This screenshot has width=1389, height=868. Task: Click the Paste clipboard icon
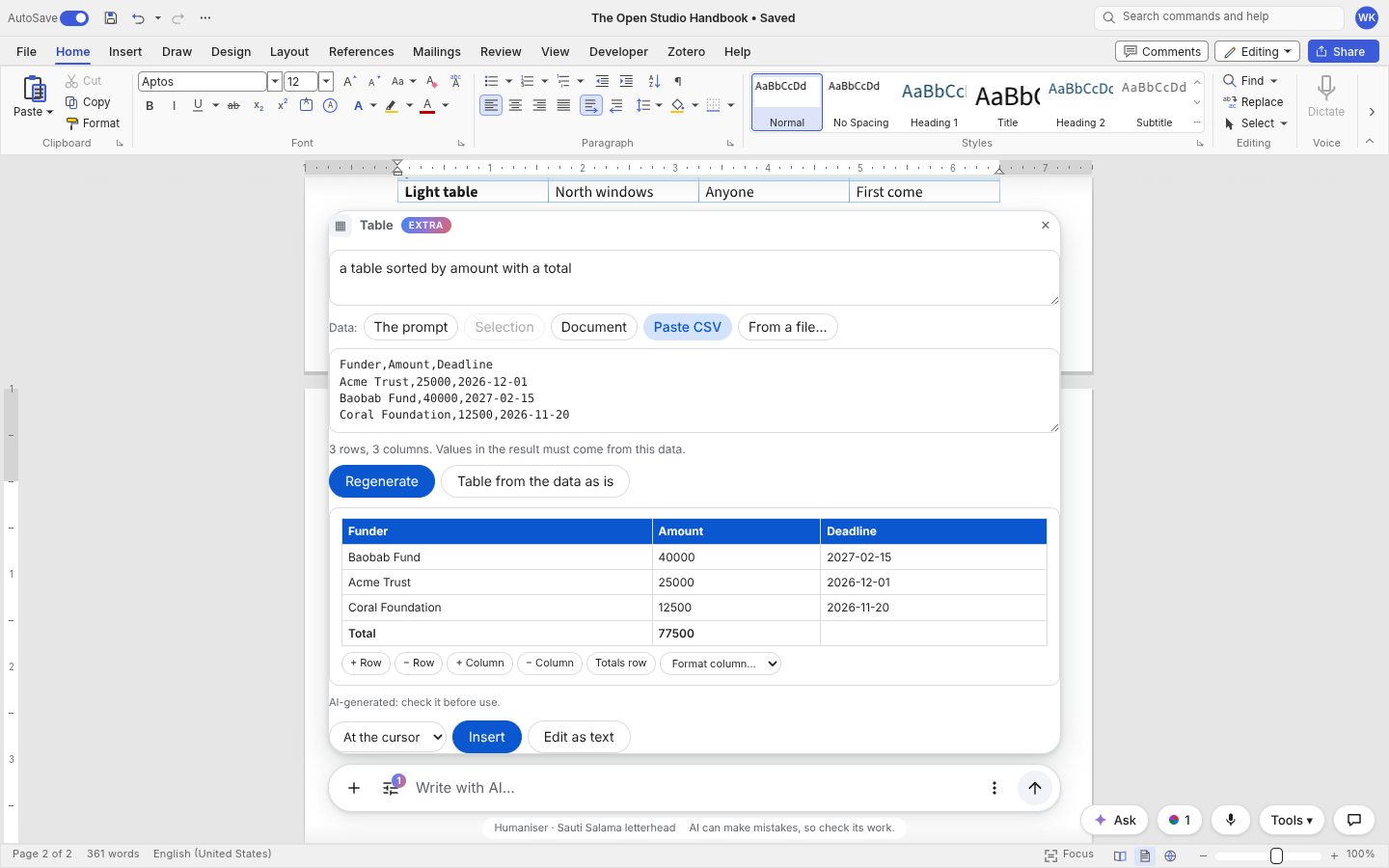(34, 90)
